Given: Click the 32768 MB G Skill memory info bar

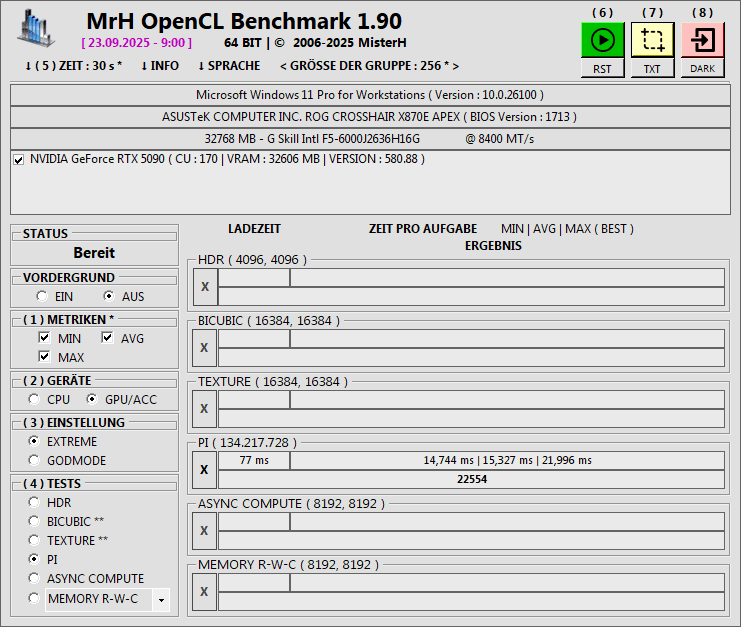Looking at the screenshot, I should (370, 139).
